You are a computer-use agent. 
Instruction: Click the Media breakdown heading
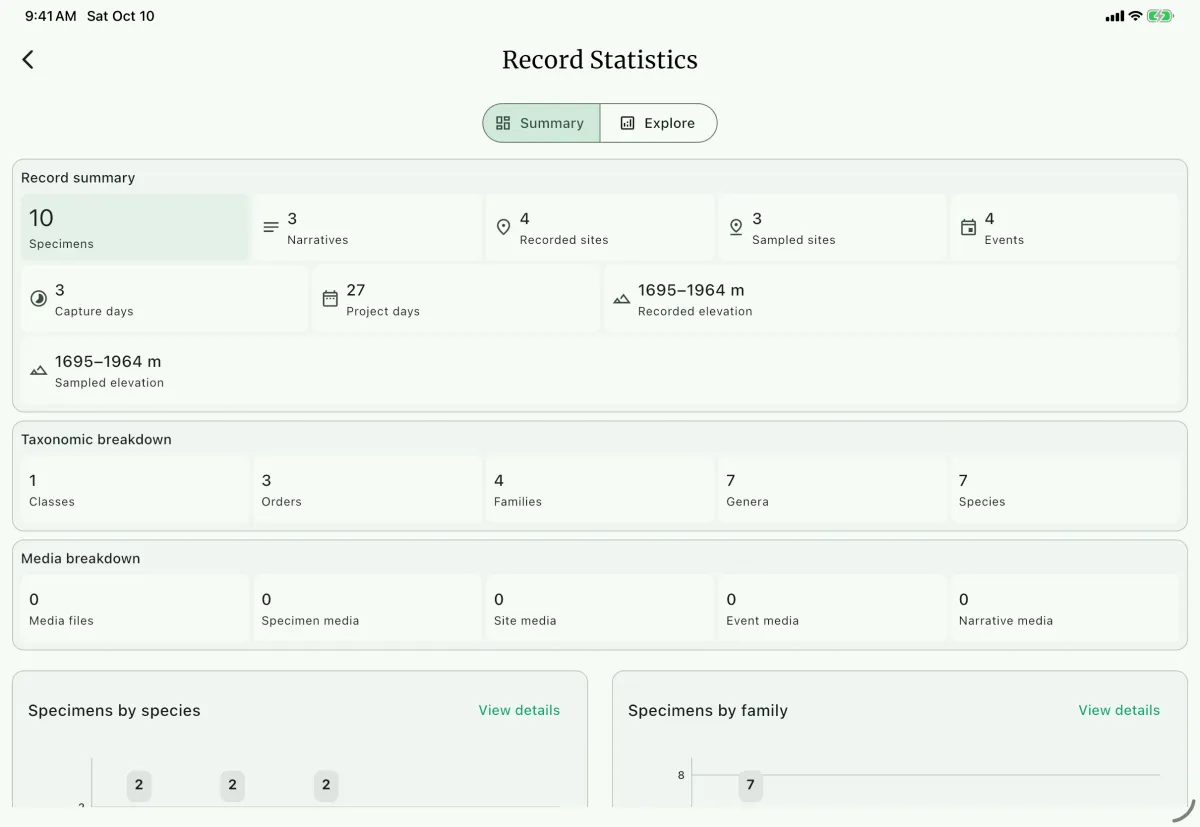(x=81, y=558)
